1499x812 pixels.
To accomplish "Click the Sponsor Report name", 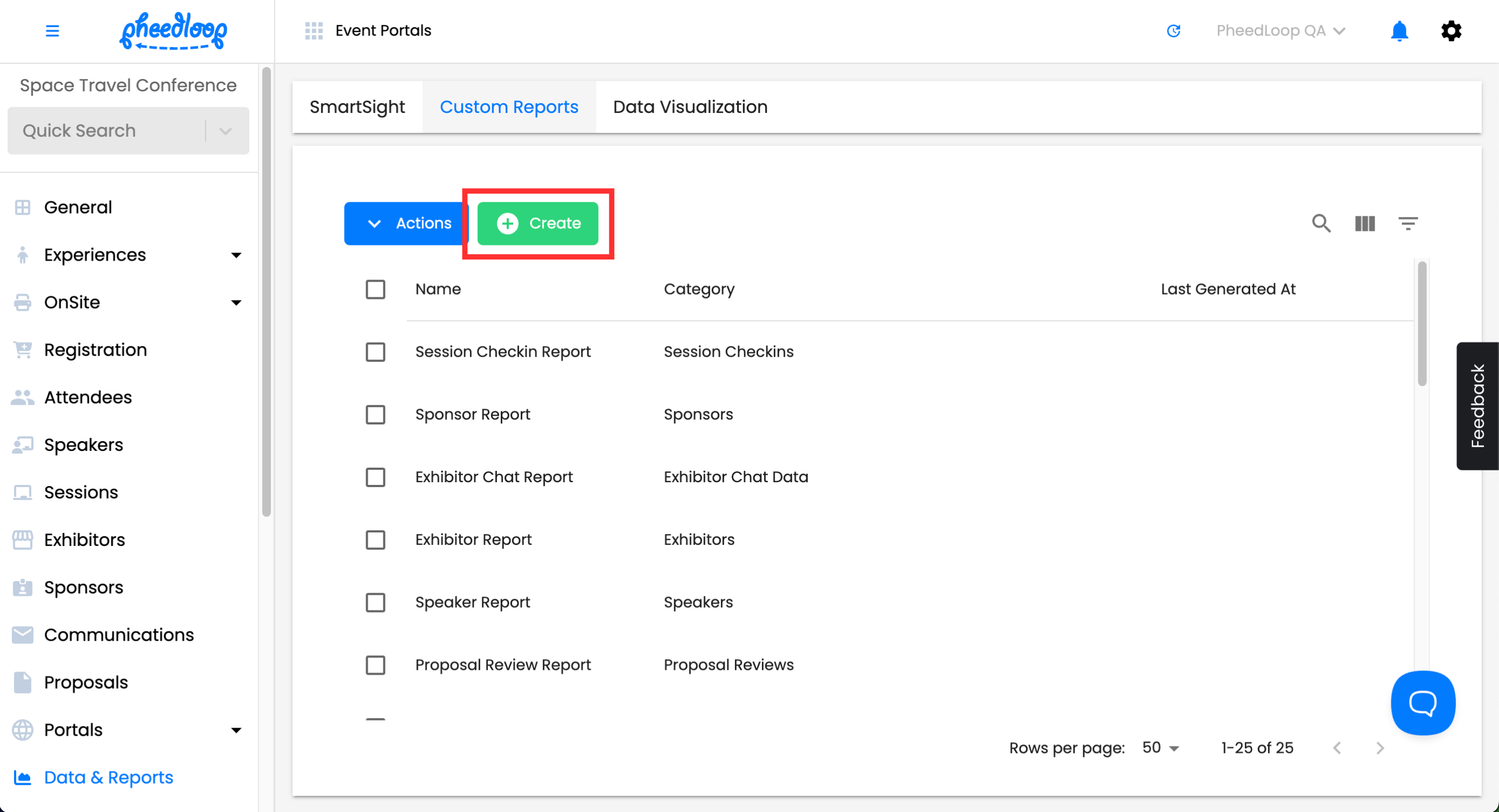I will click(x=473, y=415).
